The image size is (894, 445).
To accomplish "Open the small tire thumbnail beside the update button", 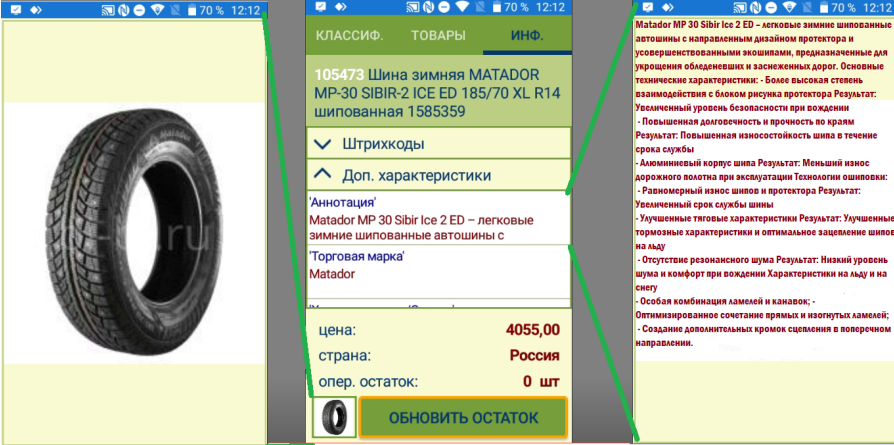I will (x=335, y=417).
